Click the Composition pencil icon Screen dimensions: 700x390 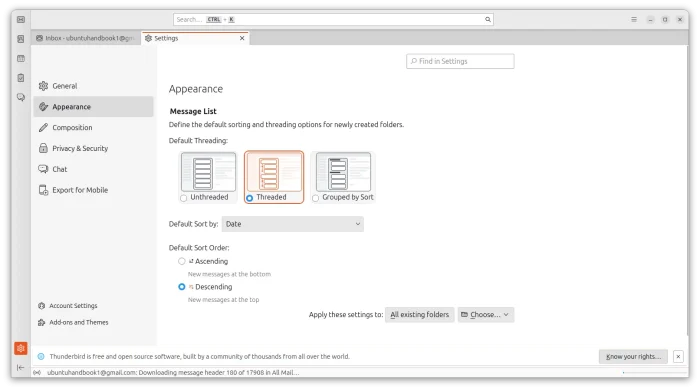click(43, 128)
